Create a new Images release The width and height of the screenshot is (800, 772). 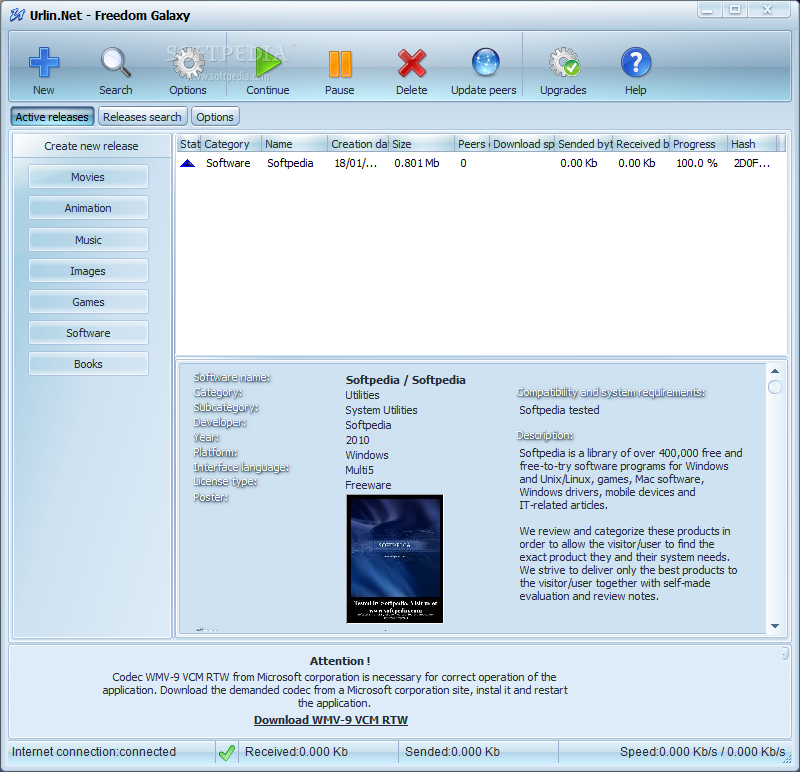(88, 271)
